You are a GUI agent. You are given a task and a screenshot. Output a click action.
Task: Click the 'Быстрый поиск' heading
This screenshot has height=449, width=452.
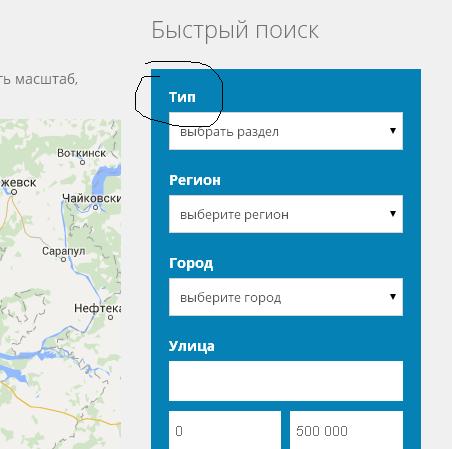[x=235, y=30]
